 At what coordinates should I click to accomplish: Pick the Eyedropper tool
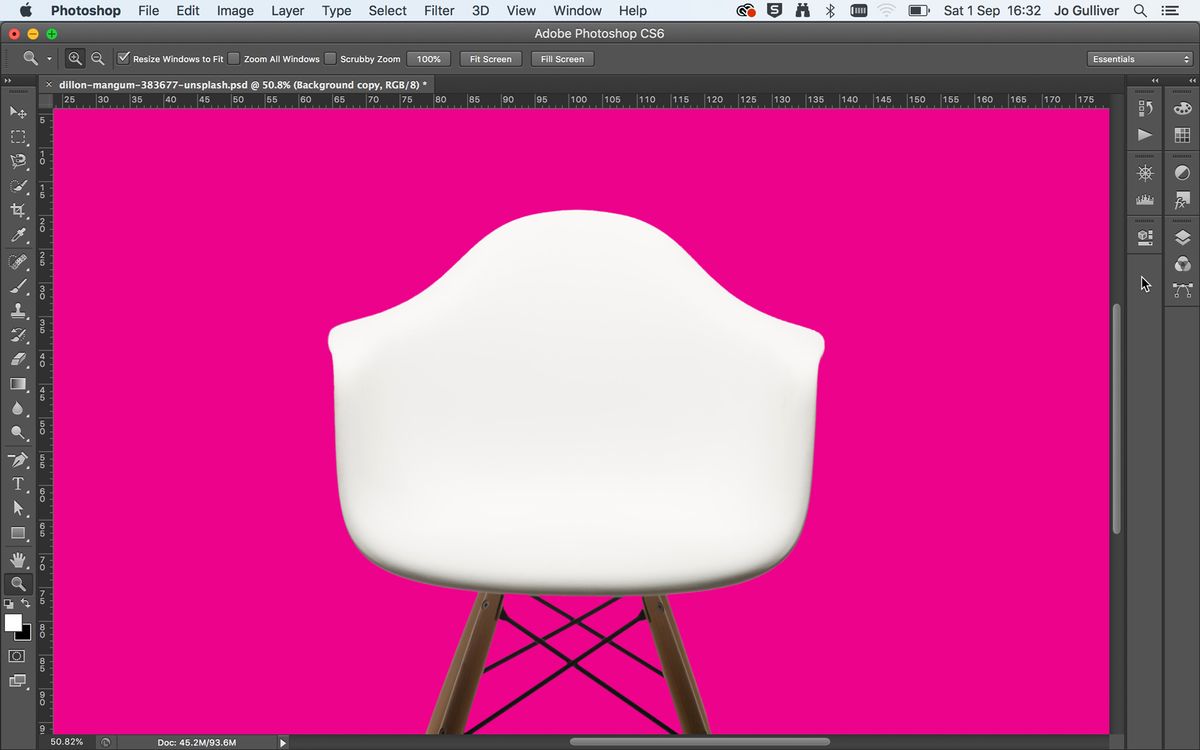[x=18, y=236]
